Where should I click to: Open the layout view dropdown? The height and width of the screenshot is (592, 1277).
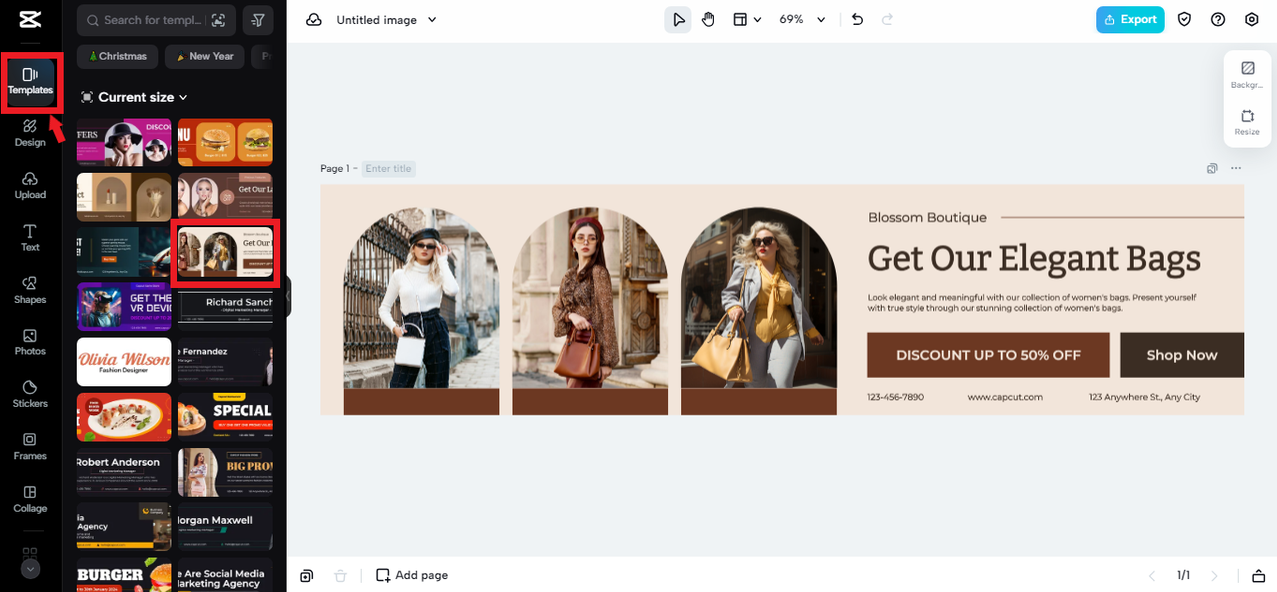(747, 19)
